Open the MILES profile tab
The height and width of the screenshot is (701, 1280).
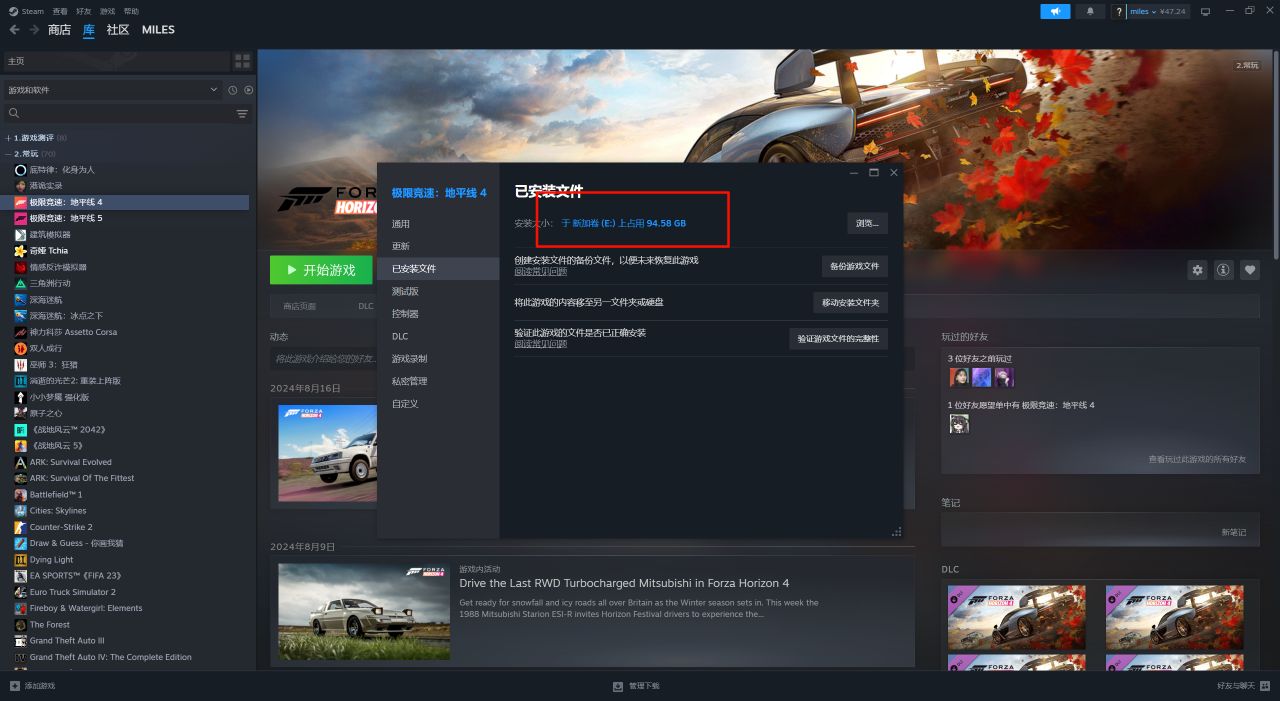pyautogui.click(x=158, y=30)
